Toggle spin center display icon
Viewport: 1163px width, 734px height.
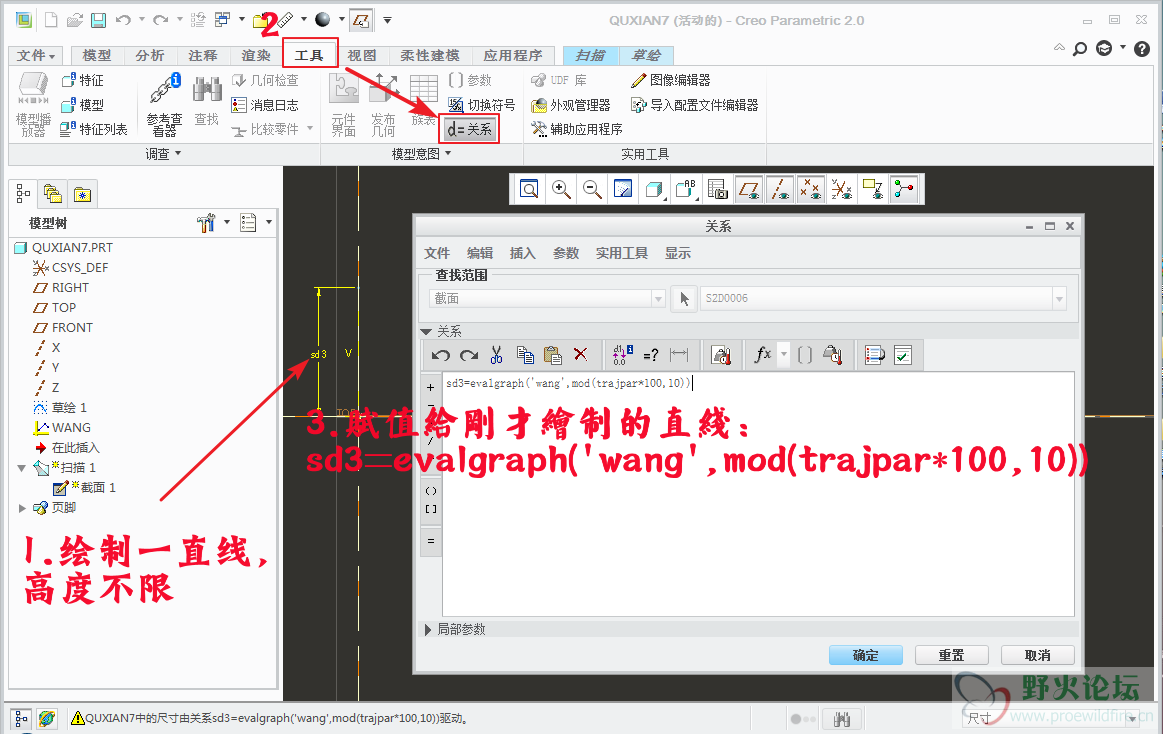pyautogui.click(x=904, y=189)
